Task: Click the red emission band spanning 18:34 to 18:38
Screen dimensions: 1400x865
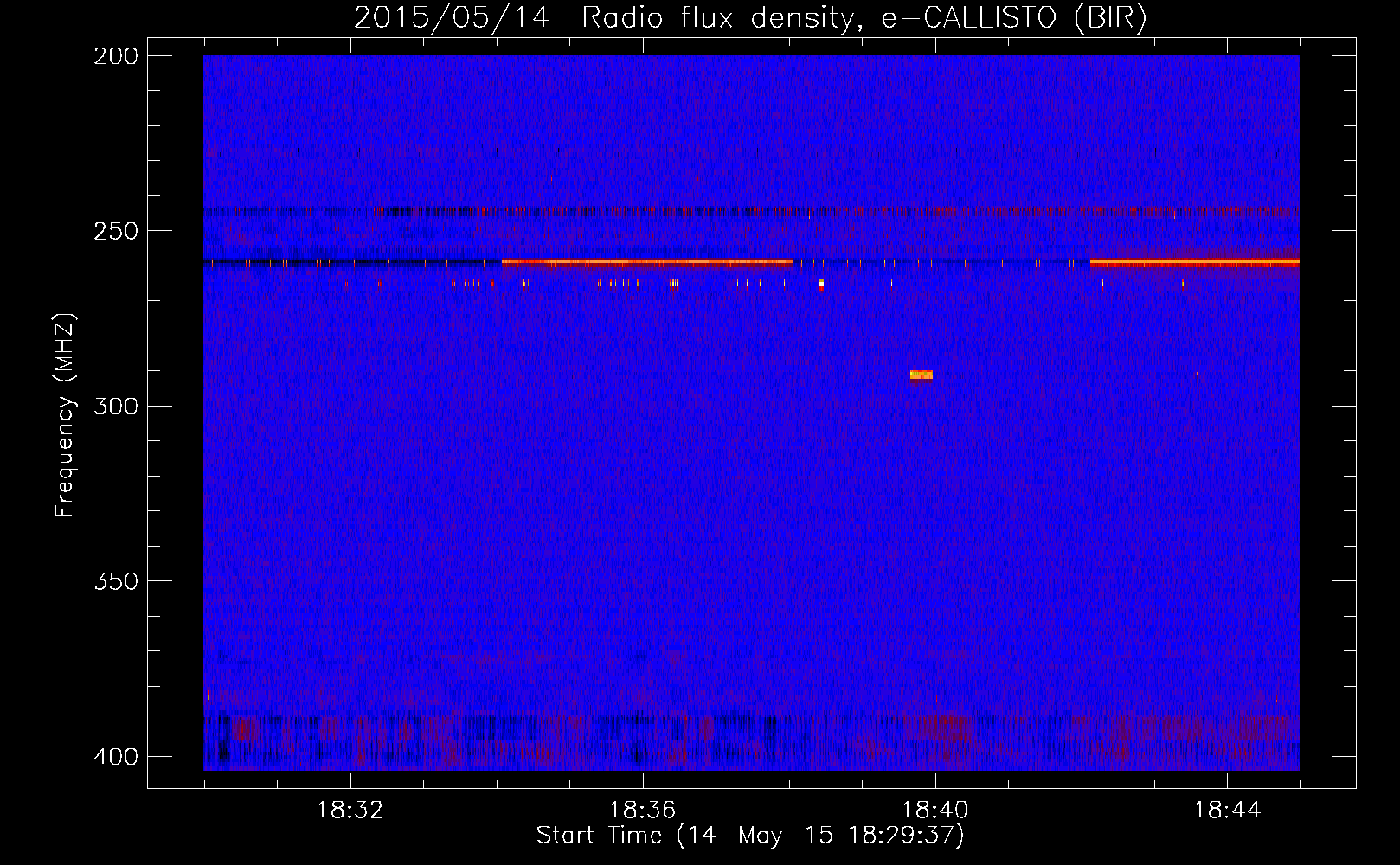Action: tap(647, 261)
